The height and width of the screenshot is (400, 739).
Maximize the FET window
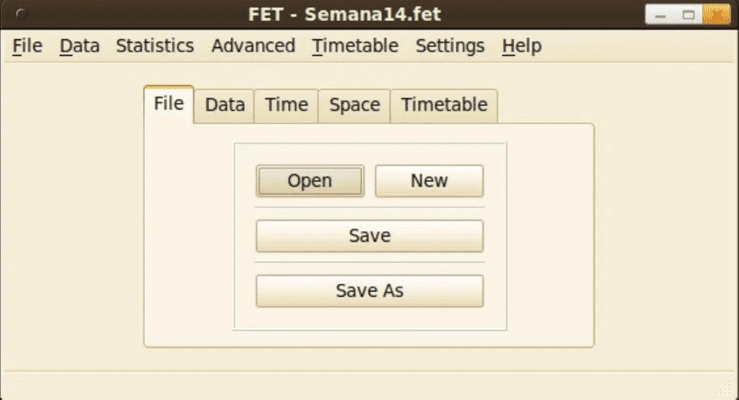688,15
